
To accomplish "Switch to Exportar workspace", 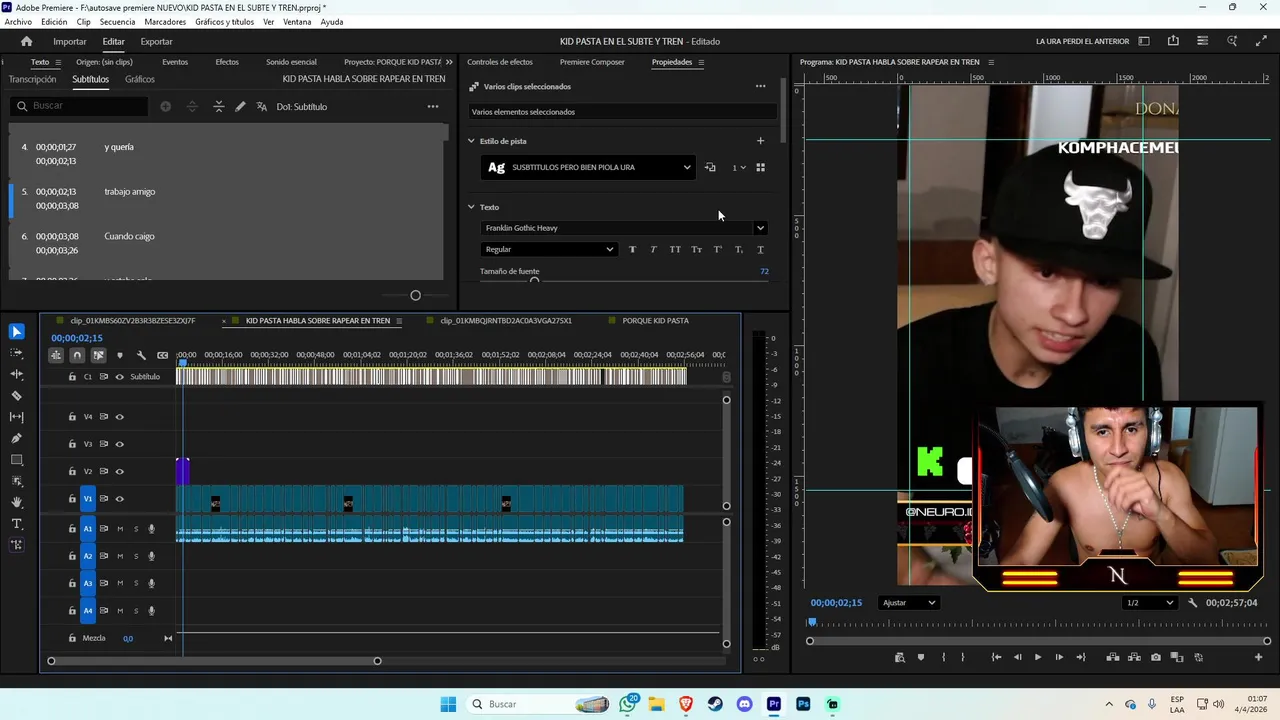I will pyautogui.click(x=156, y=41).
